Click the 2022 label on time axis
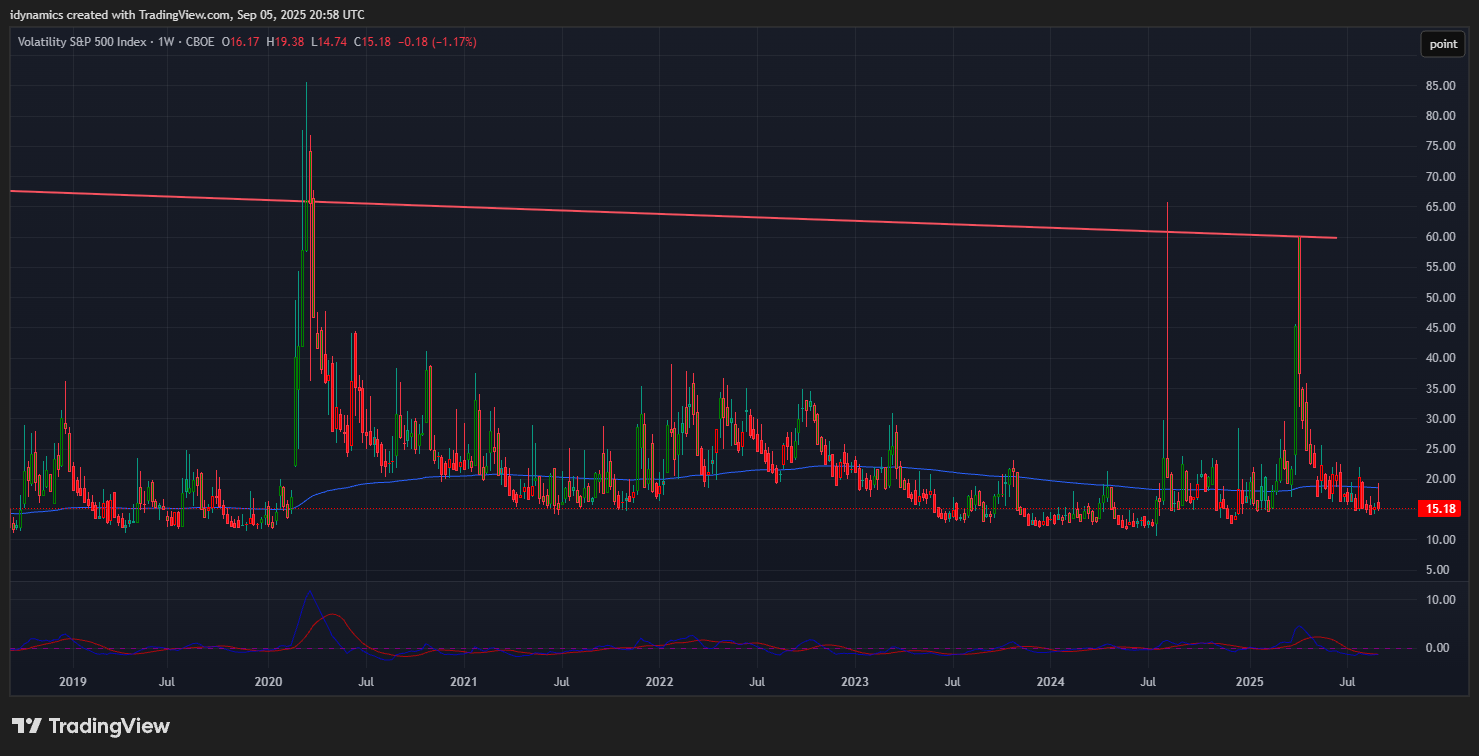This screenshot has width=1479, height=756. coord(659,682)
